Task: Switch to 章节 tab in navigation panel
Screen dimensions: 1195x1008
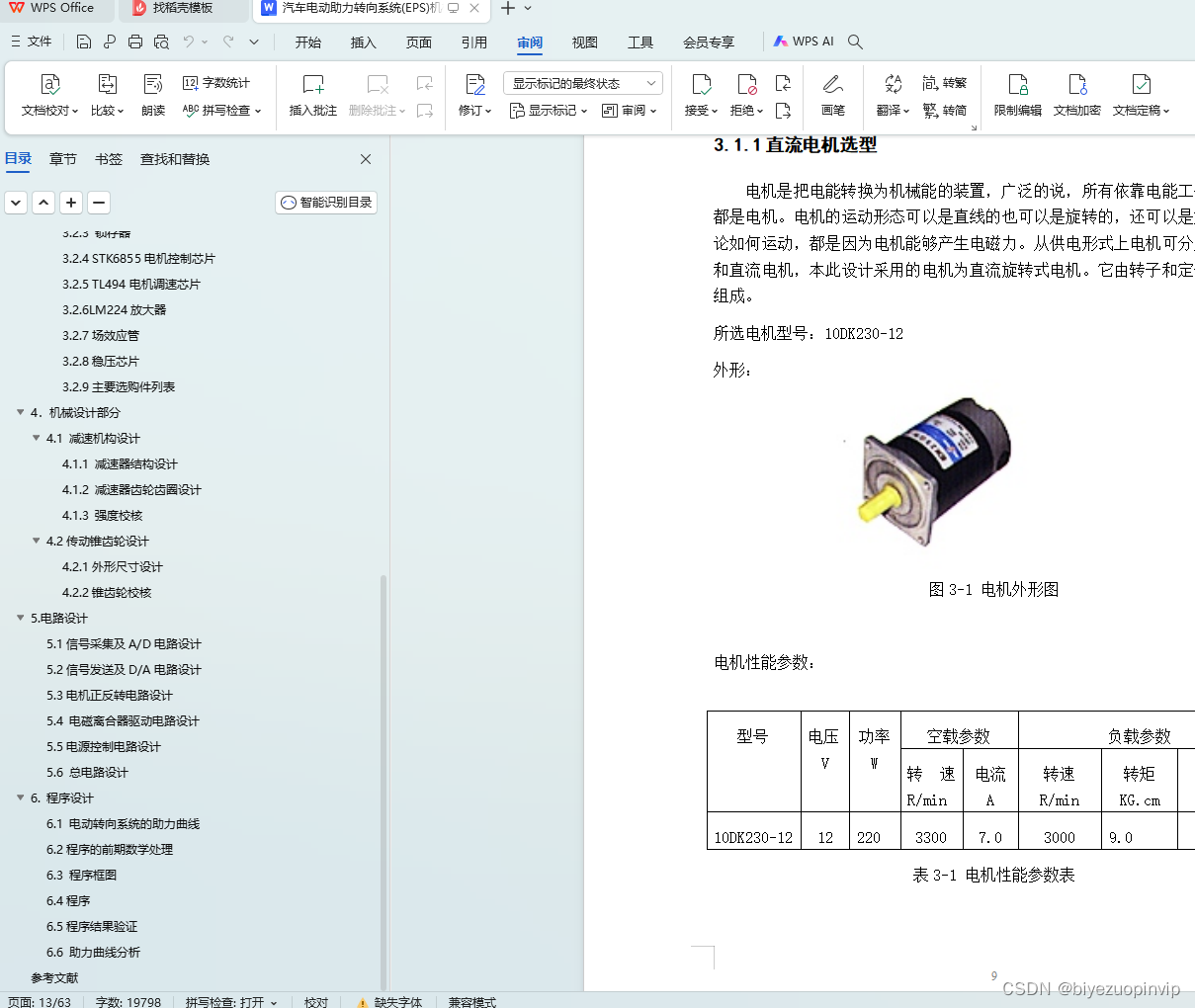Action: click(x=63, y=159)
